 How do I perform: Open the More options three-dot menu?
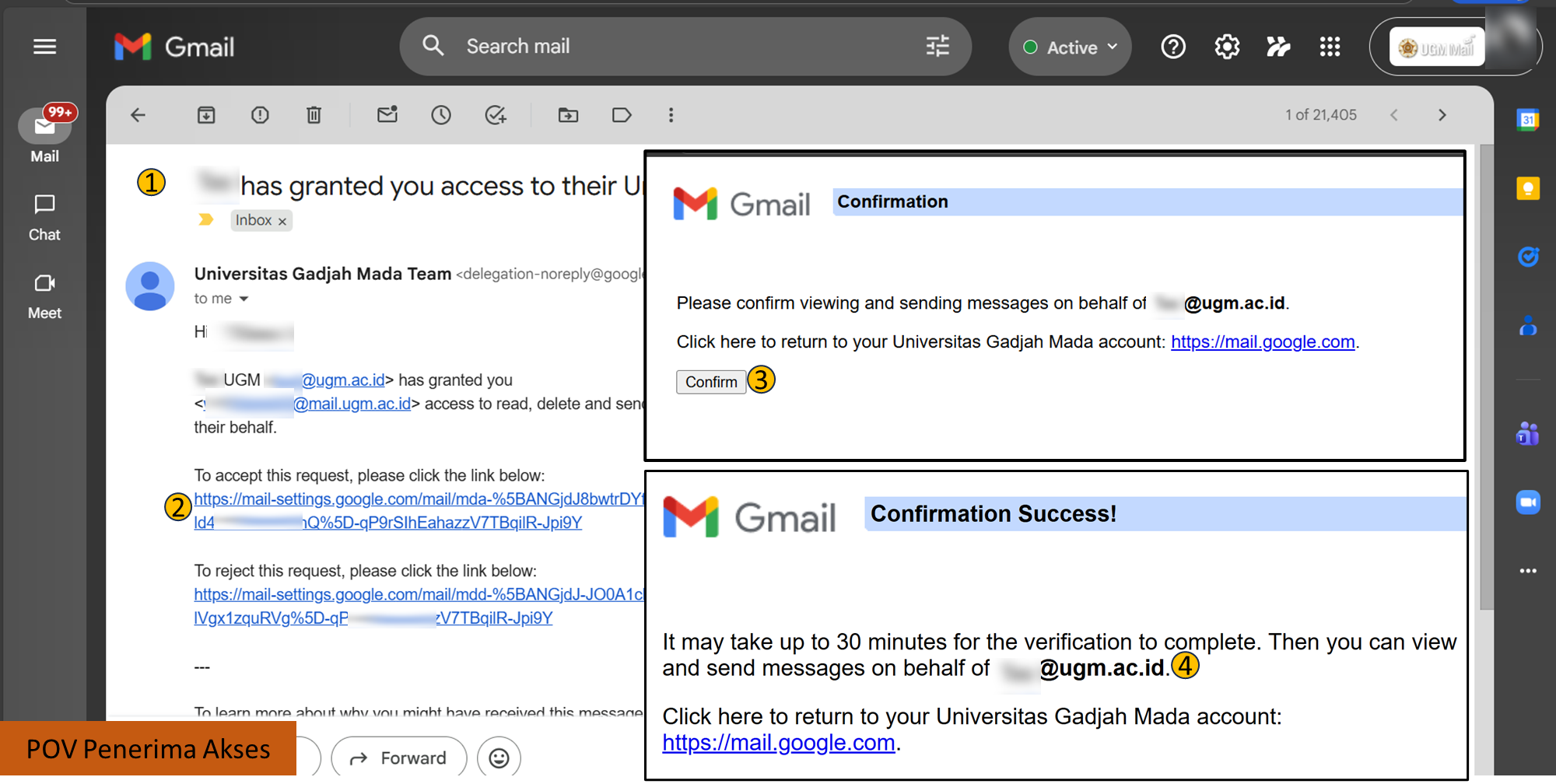click(x=671, y=115)
